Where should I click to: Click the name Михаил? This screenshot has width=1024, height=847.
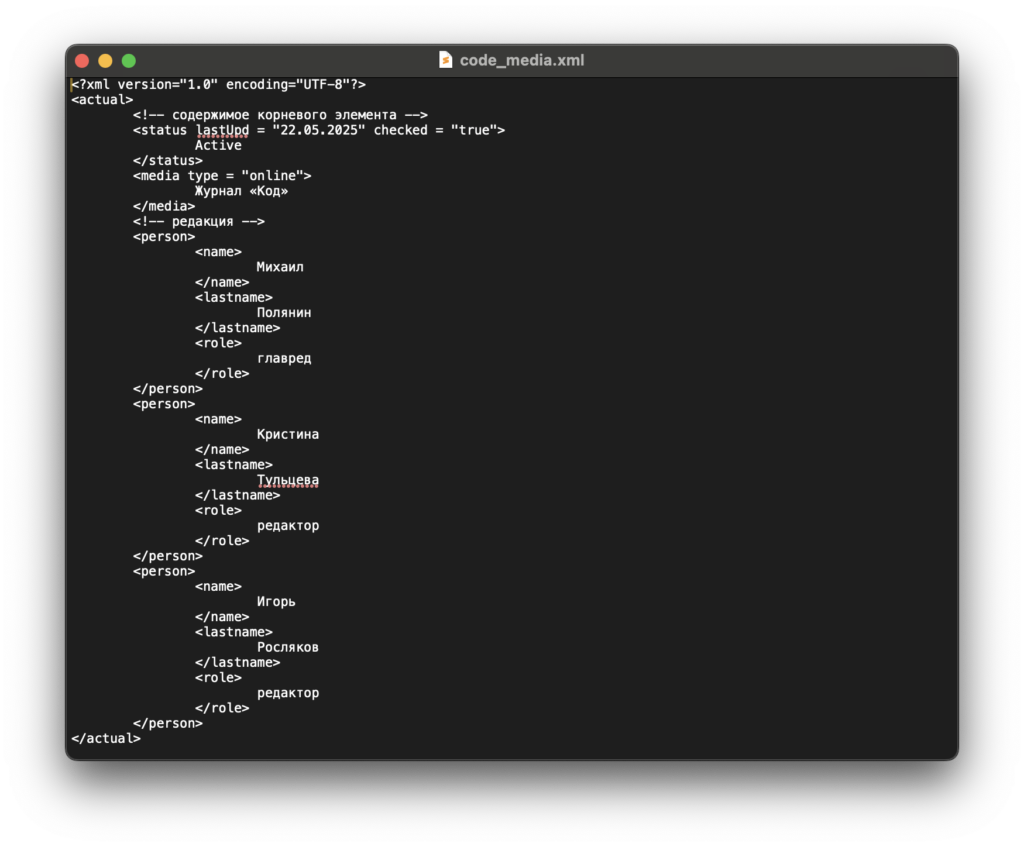[280, 266]
